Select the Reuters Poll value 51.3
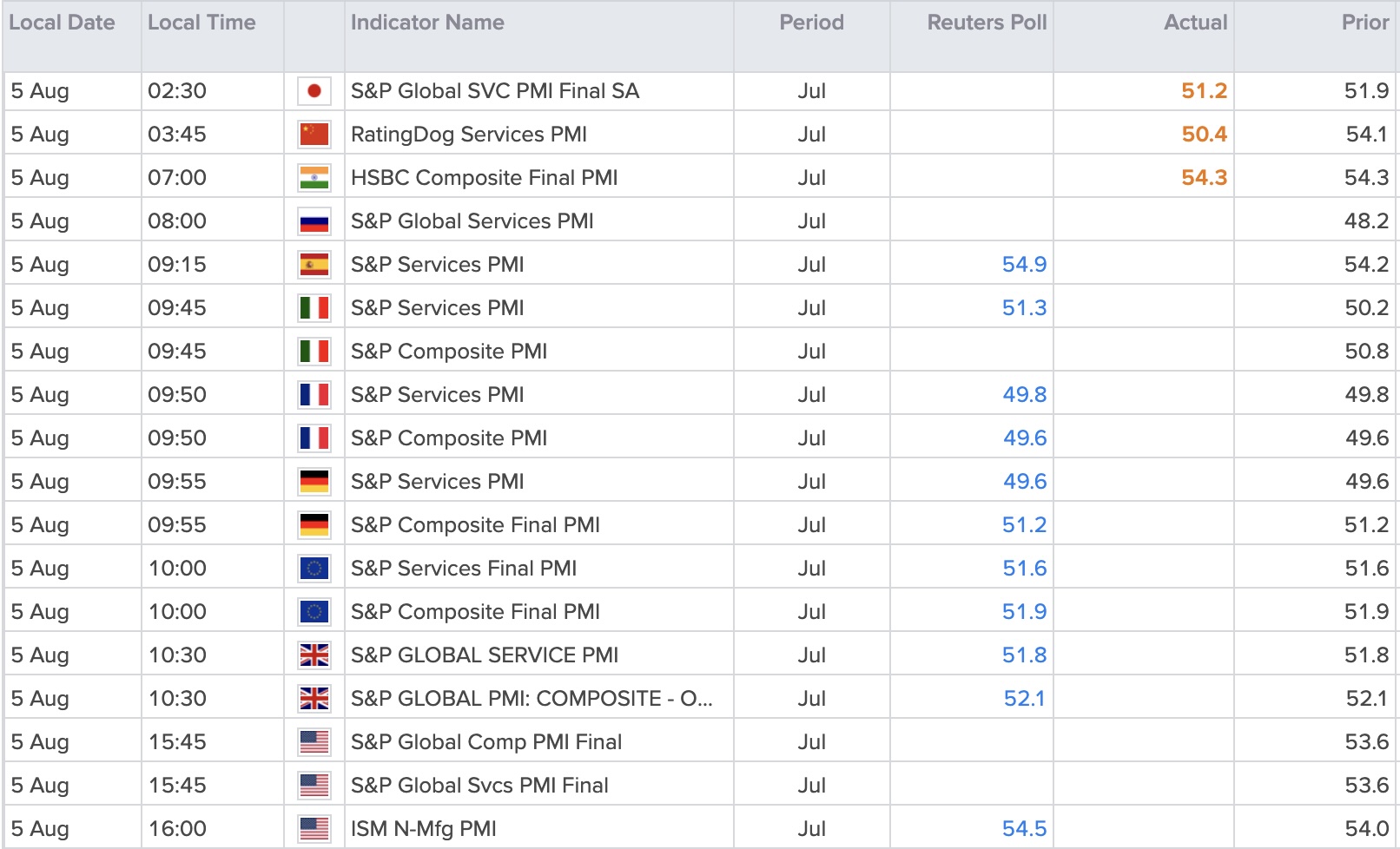This screenshot has height=849, width=1400. tap(1024, 308)
